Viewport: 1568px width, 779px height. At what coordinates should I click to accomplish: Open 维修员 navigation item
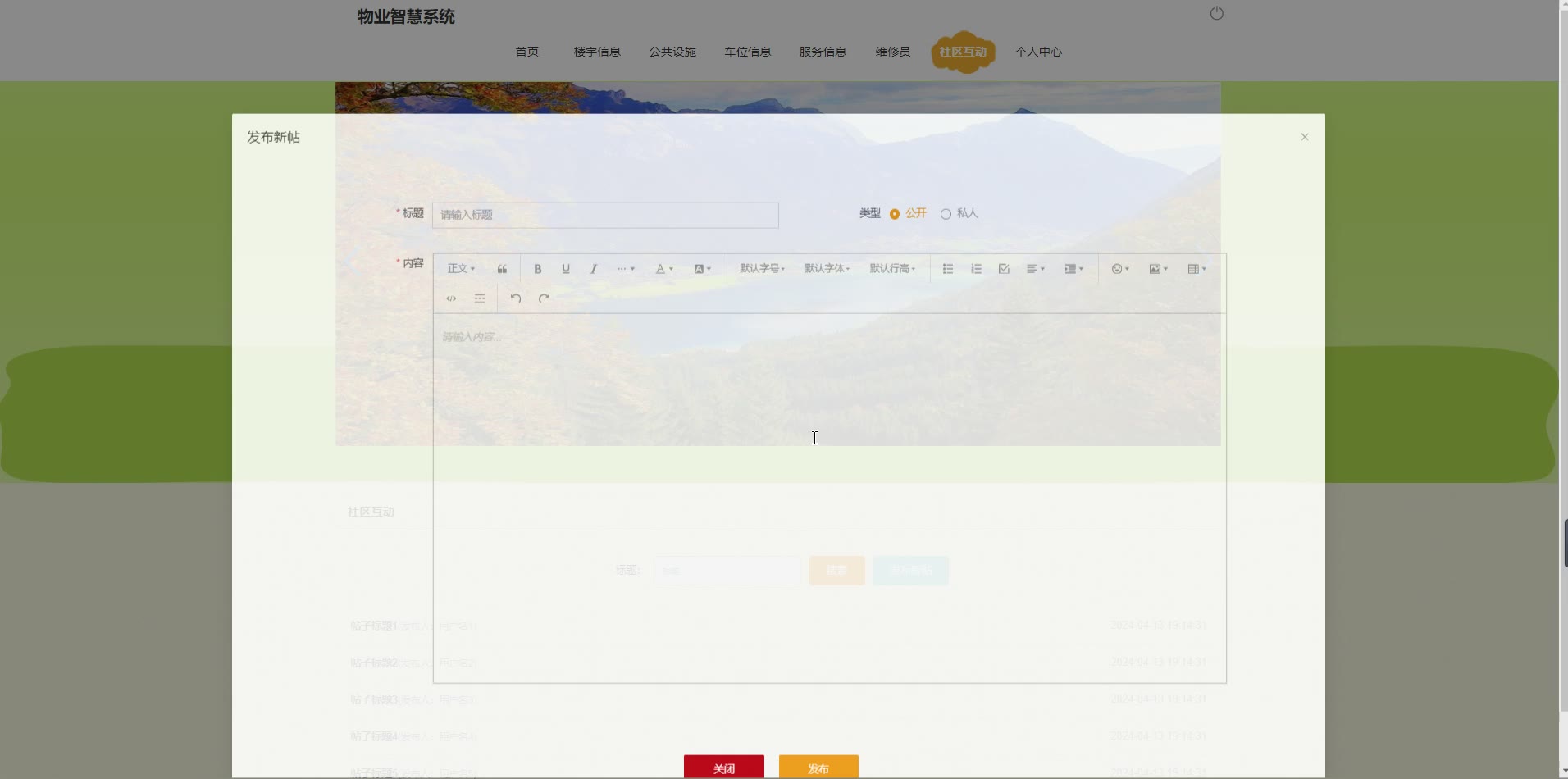coord(892,52)
